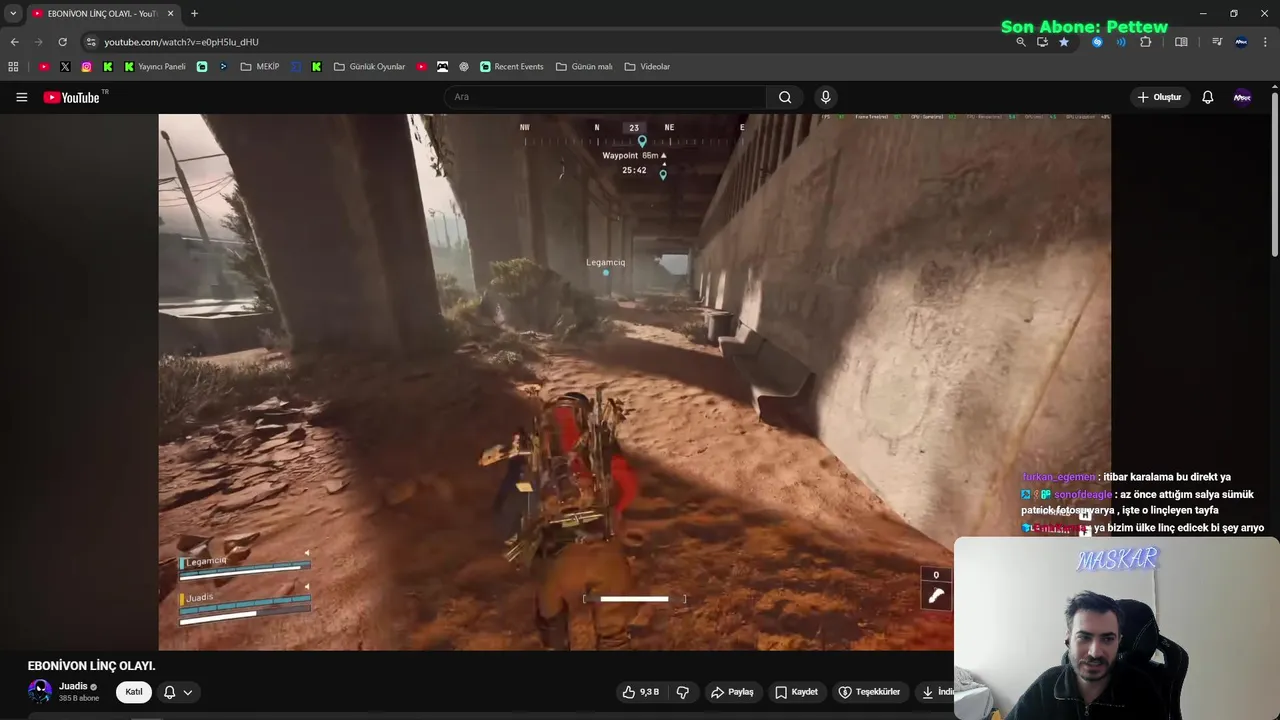This screenshot has height=720, width=1280.
Task: Like the video with 9,3 B thumbs-up
Action: pyautogui.click(x=640, y=692)
